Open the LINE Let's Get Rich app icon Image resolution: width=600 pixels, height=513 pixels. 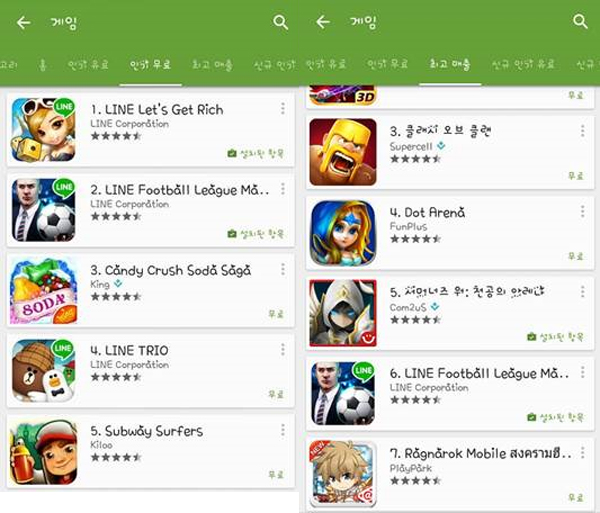pos(43,130)
